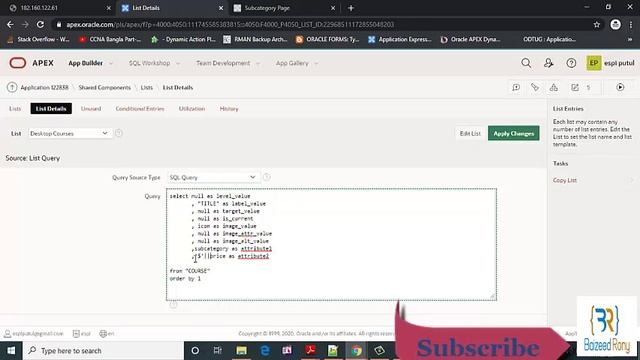
Task: Click Windows search box
Action: pos(103,351)
